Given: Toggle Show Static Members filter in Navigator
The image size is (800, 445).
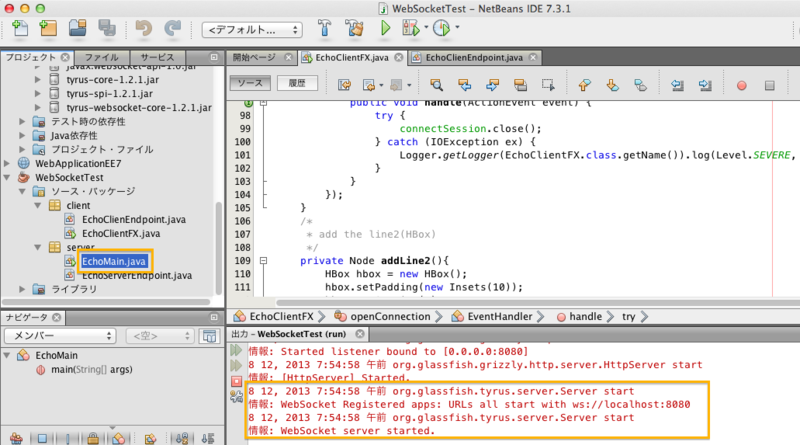Looking at the screenshot, I should 67,438.
